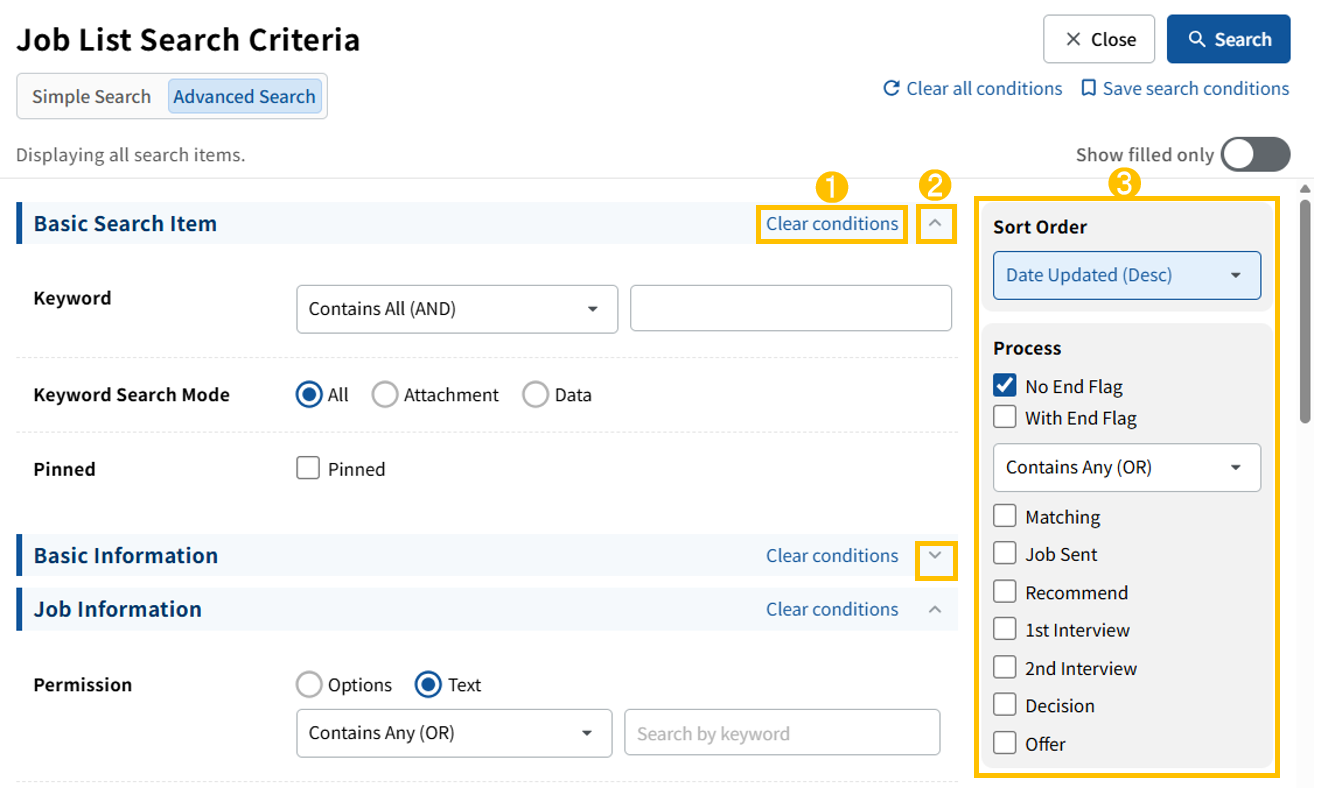Toggle the Show filled only switch
The height and width of the screenshot is (799, 1317).
point(1256,155)
